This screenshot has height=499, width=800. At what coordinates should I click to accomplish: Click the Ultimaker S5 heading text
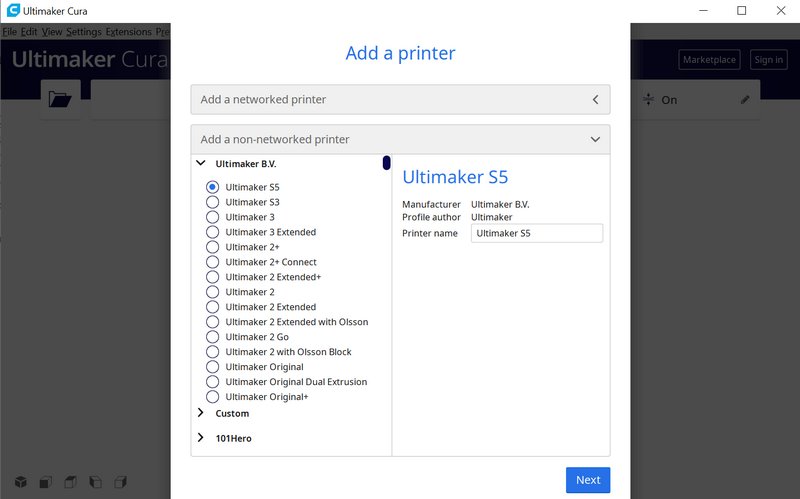point(455,177)
